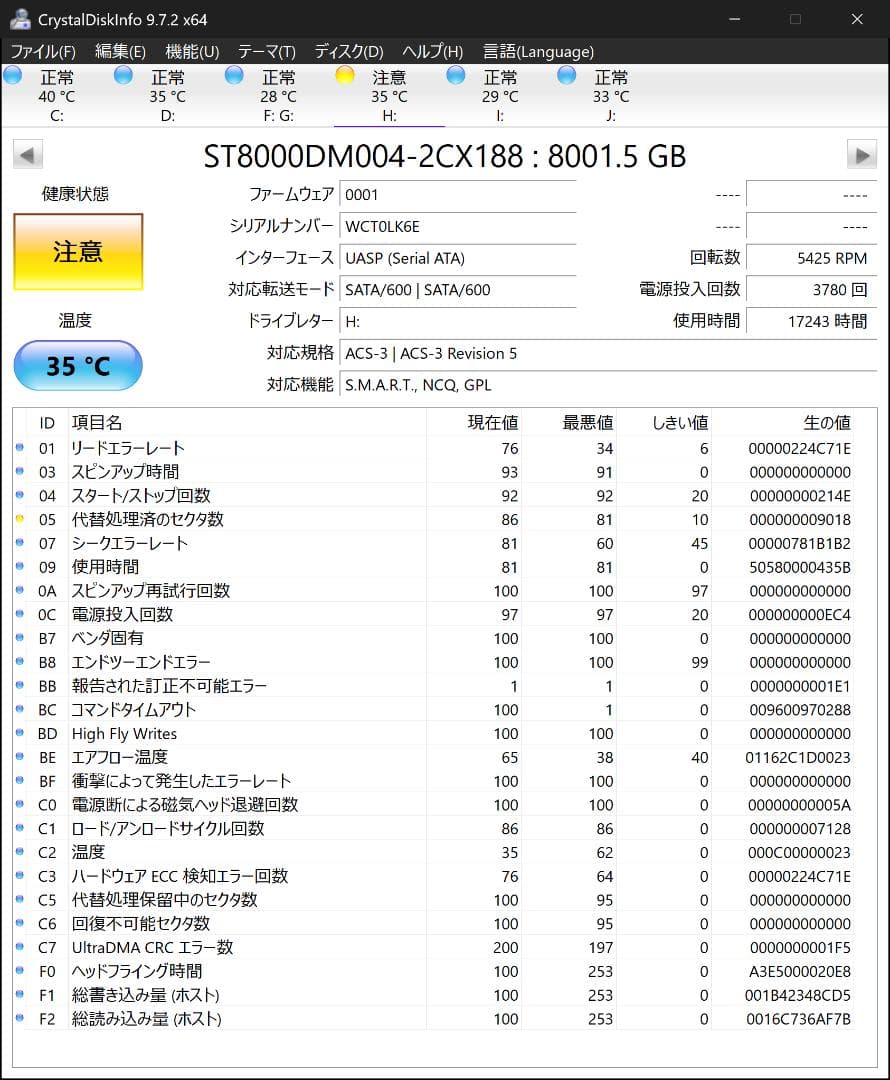
Task: Select the High Fly Writes row
Action: click(x=433, y=734)
